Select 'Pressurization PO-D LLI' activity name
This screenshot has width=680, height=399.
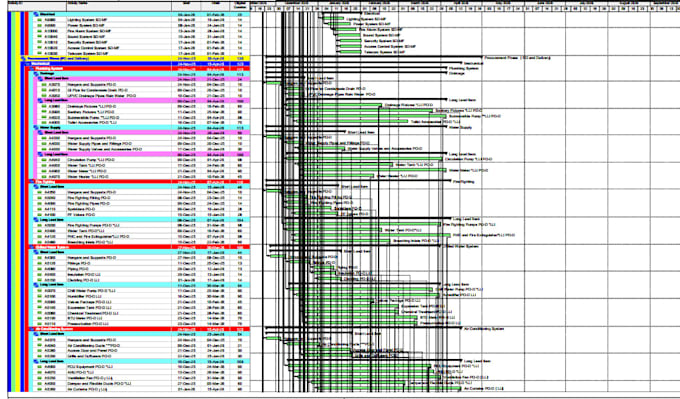pos(88,324)
